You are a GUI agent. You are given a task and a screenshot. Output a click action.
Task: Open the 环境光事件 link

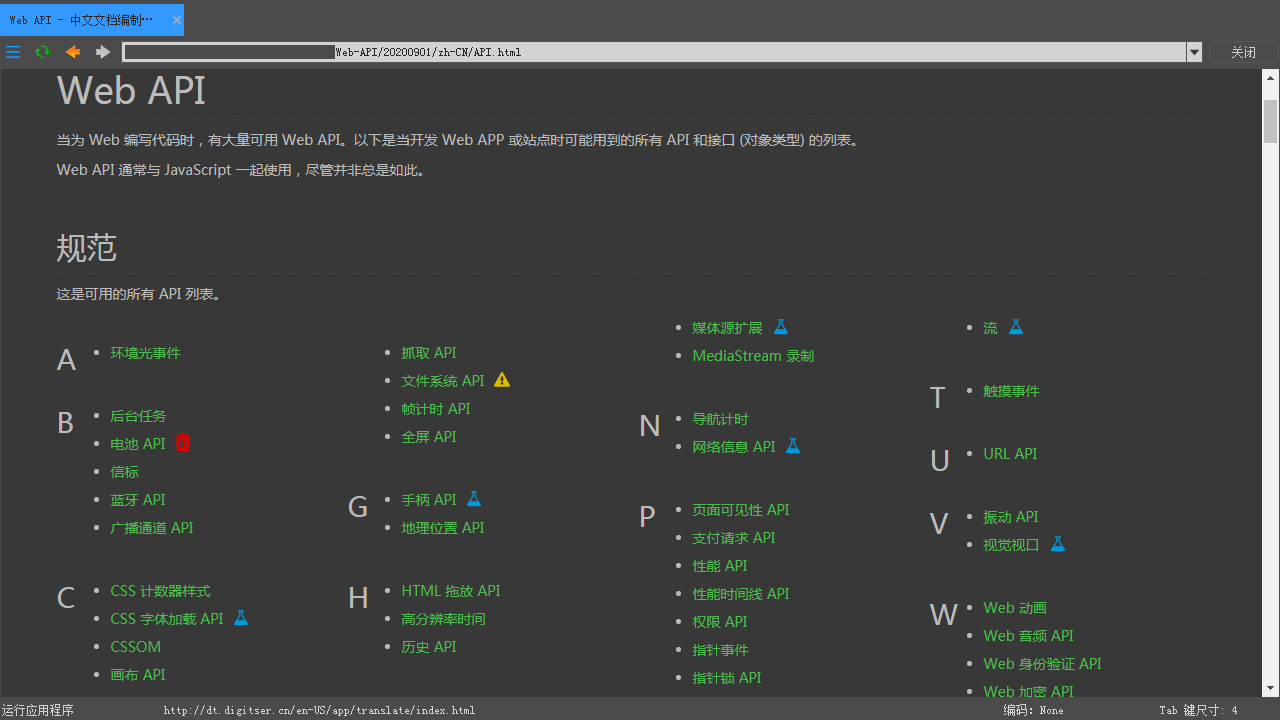coord(145,353)
